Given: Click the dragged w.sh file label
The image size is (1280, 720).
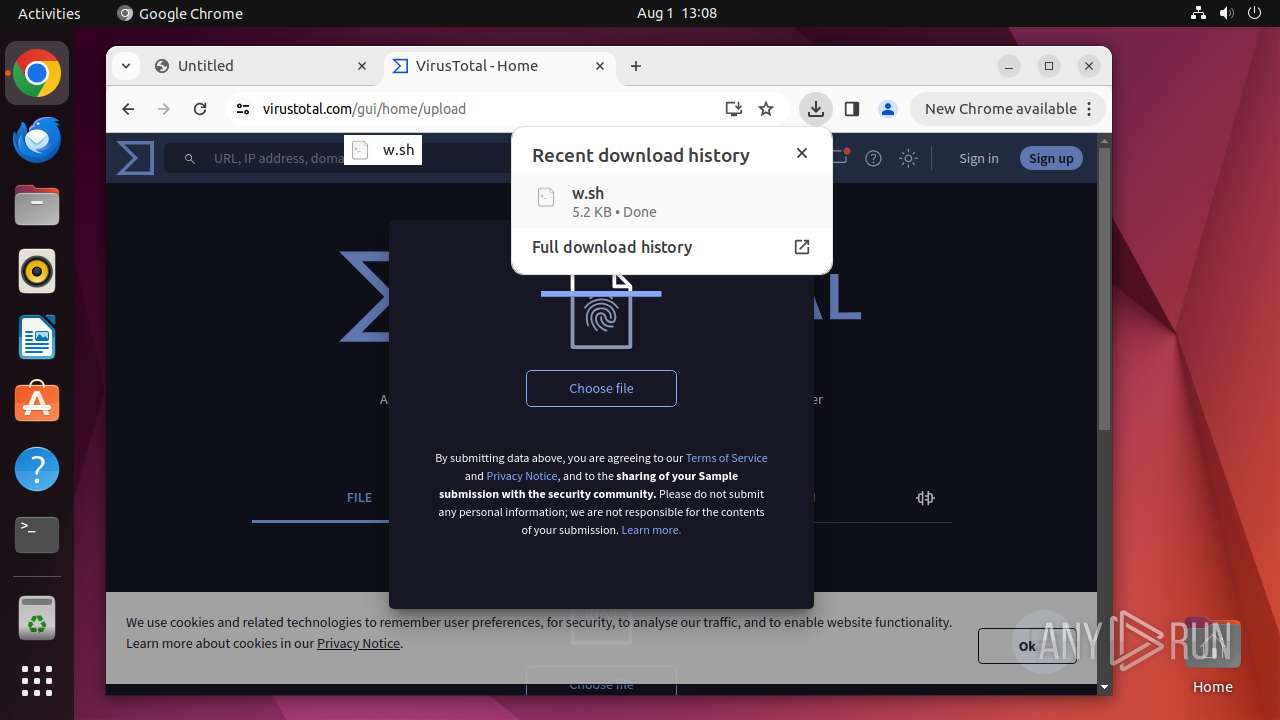Looking at the screenshot, I should tap(383, 150).
